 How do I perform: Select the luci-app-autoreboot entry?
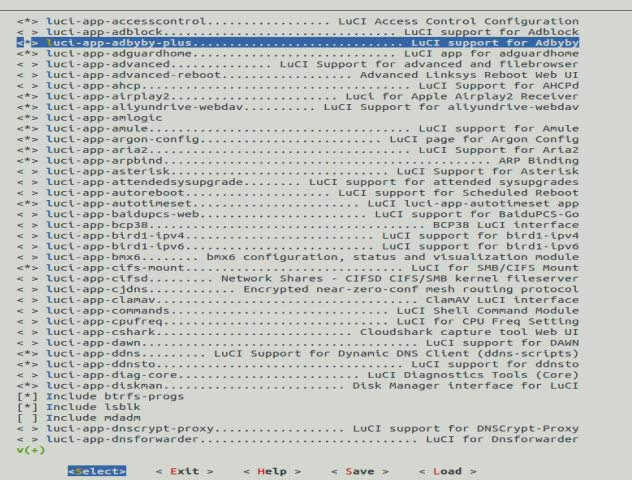click(x=298, y=193)
